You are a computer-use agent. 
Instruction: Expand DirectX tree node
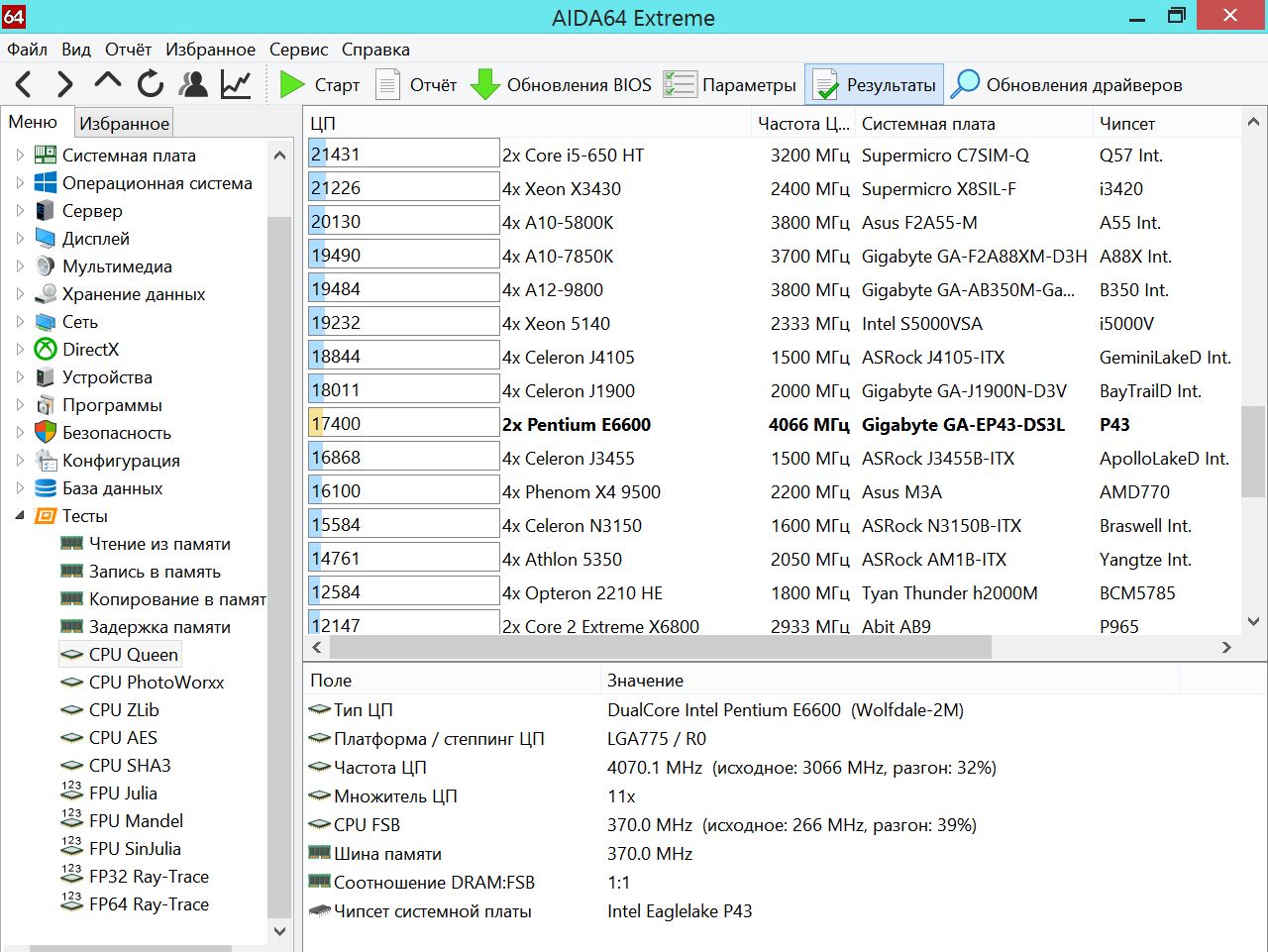[20, 350]
